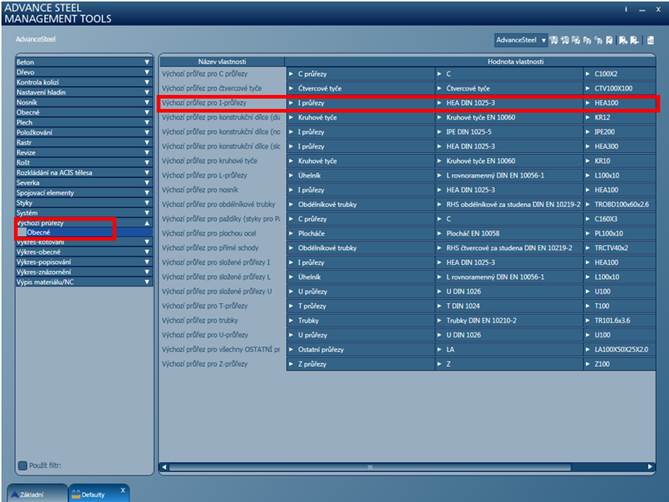The height and width of the screenshot is (502, 669).
Task: Open the HEA100 value in I-průřezy row
Action: [x=619, y=103]
